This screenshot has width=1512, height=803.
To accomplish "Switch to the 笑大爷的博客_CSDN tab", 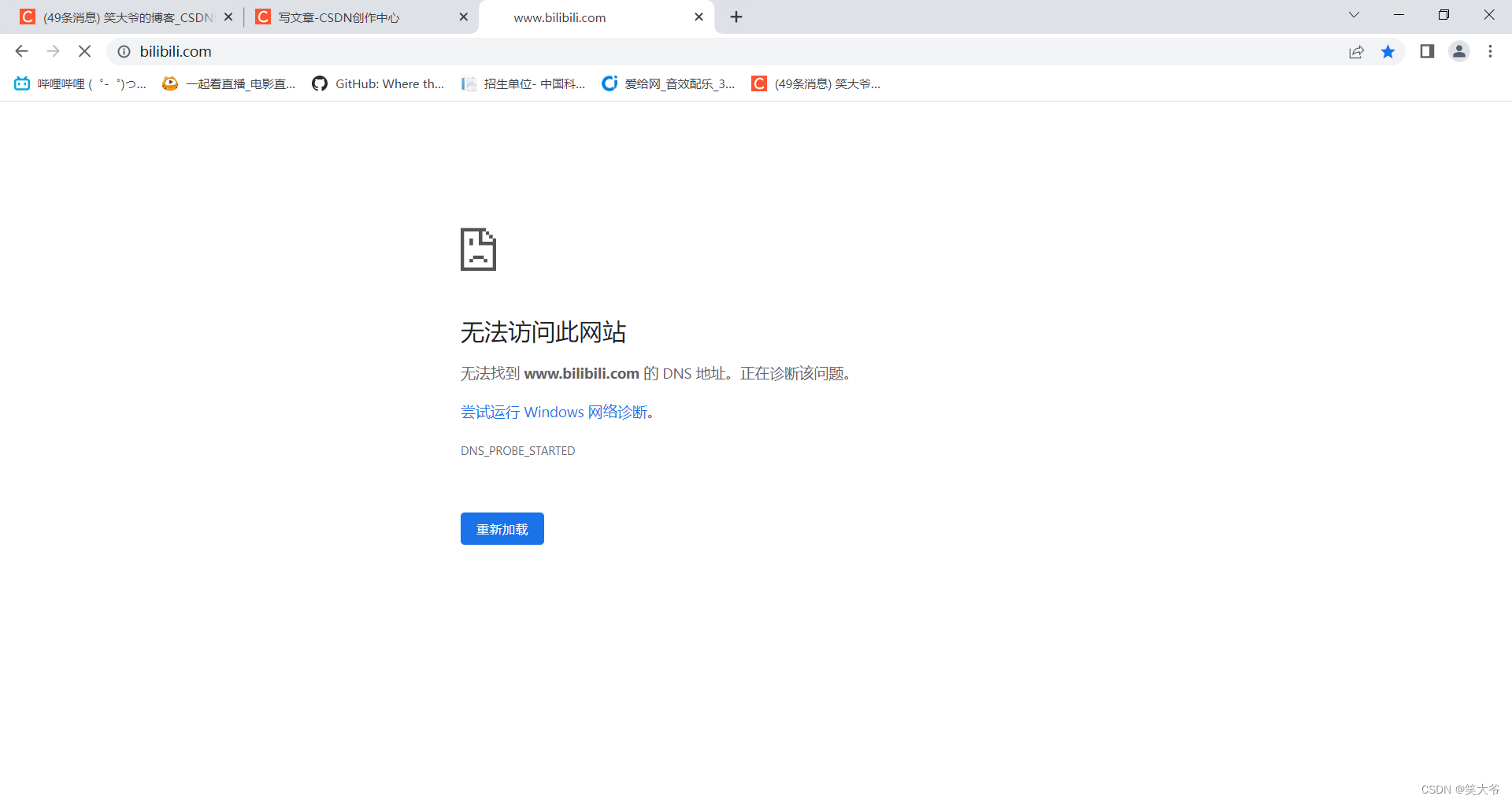I will pyautogui.click(x=128, y=17).
